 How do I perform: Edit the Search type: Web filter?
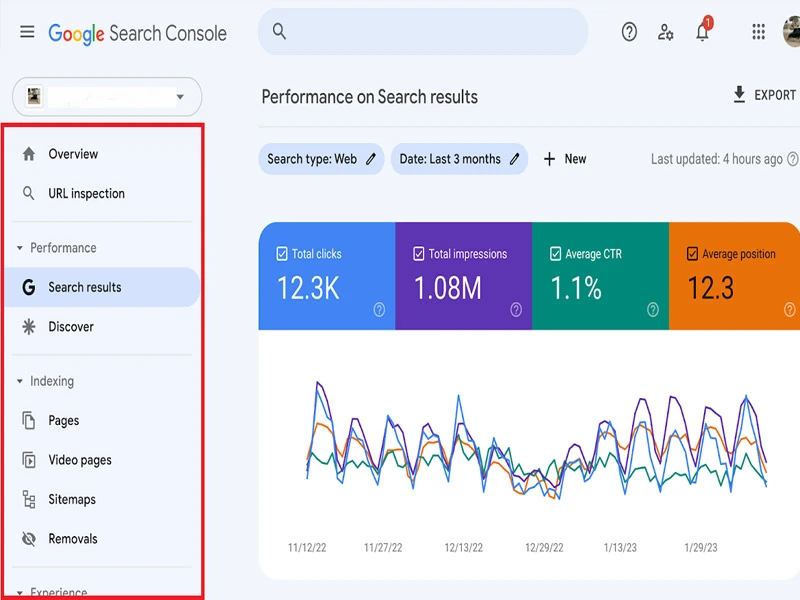tap(321, 159)
